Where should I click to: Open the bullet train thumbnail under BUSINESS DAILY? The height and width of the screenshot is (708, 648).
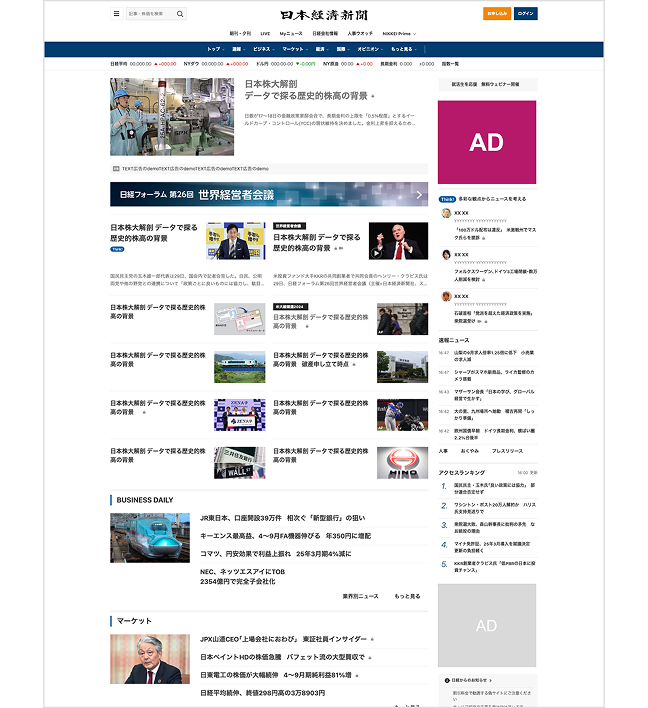(150, 538)
